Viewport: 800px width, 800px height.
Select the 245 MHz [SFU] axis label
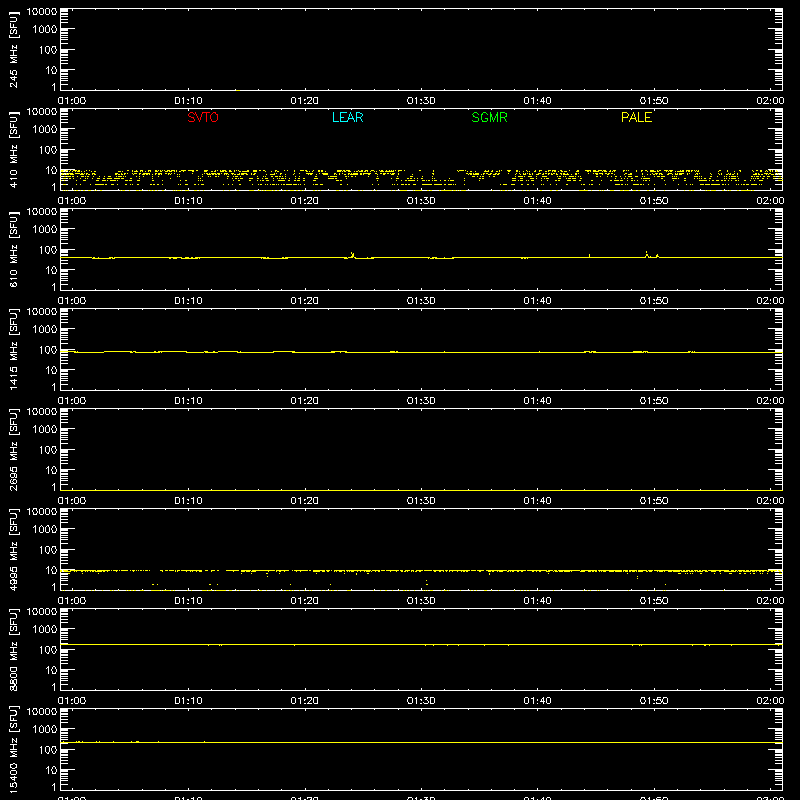(x=13, y=49)
